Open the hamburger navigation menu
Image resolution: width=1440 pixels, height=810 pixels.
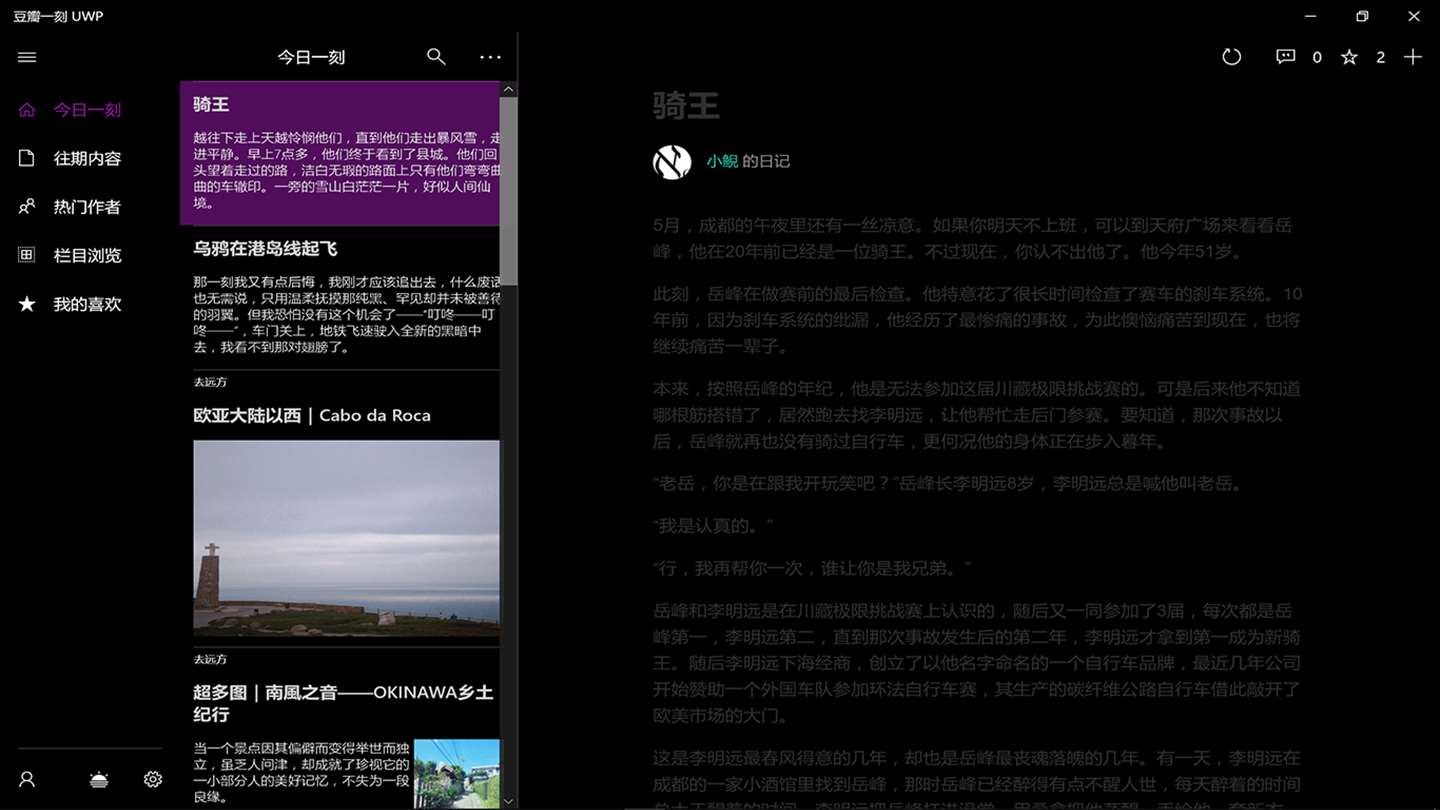click(x=27, y=57)
